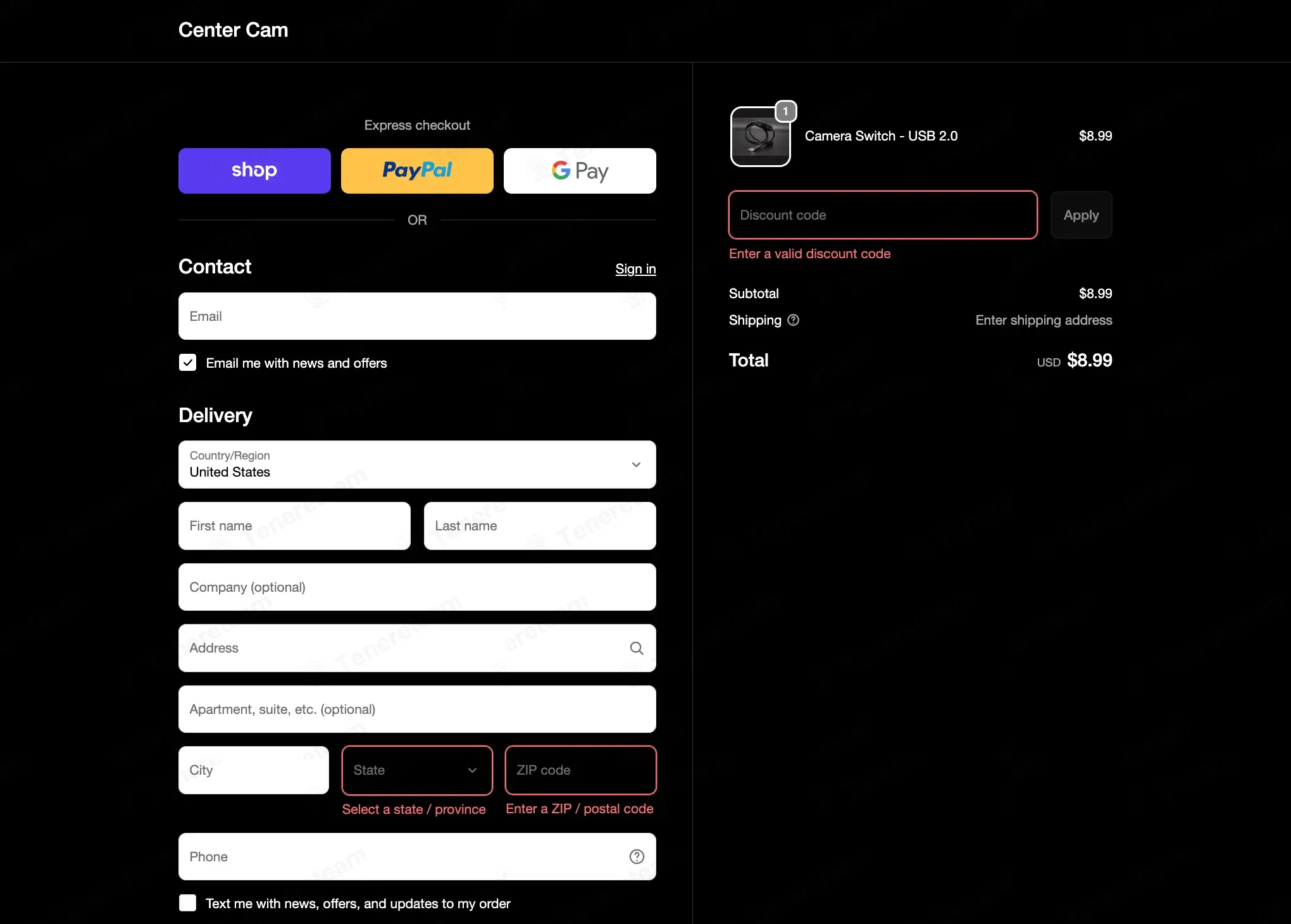
Task: Click the Enter shipping address text
Action: tap(1044, 320)
